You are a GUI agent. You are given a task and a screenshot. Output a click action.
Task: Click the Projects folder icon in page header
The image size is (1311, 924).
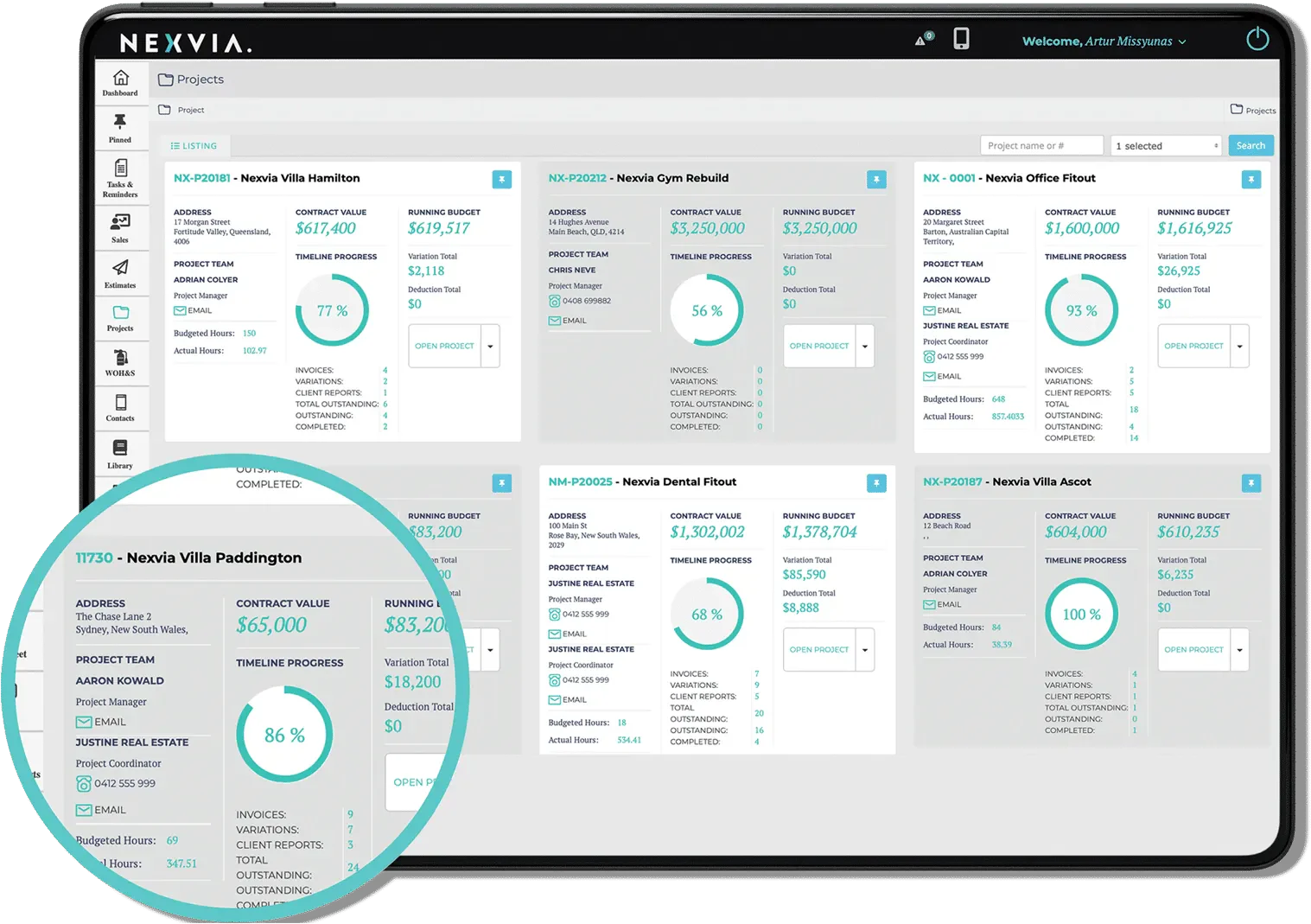pos(165,80)
